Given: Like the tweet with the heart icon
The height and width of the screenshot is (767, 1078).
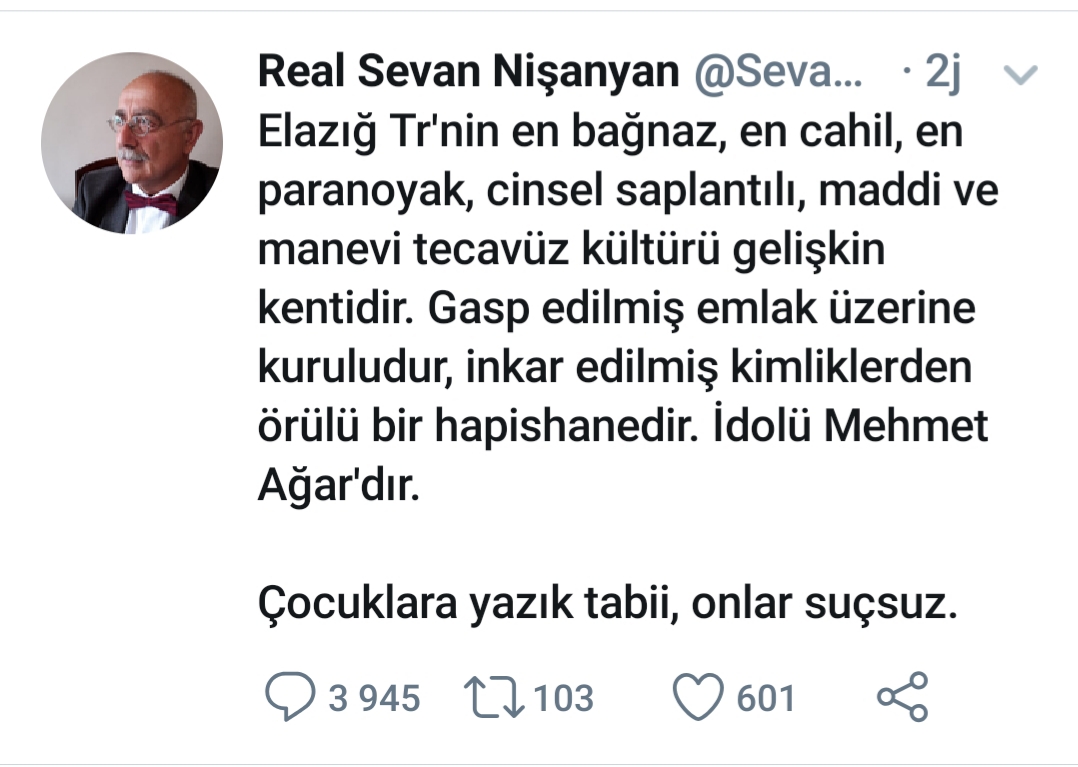Looking at the screenshot, I should [697, 698].
